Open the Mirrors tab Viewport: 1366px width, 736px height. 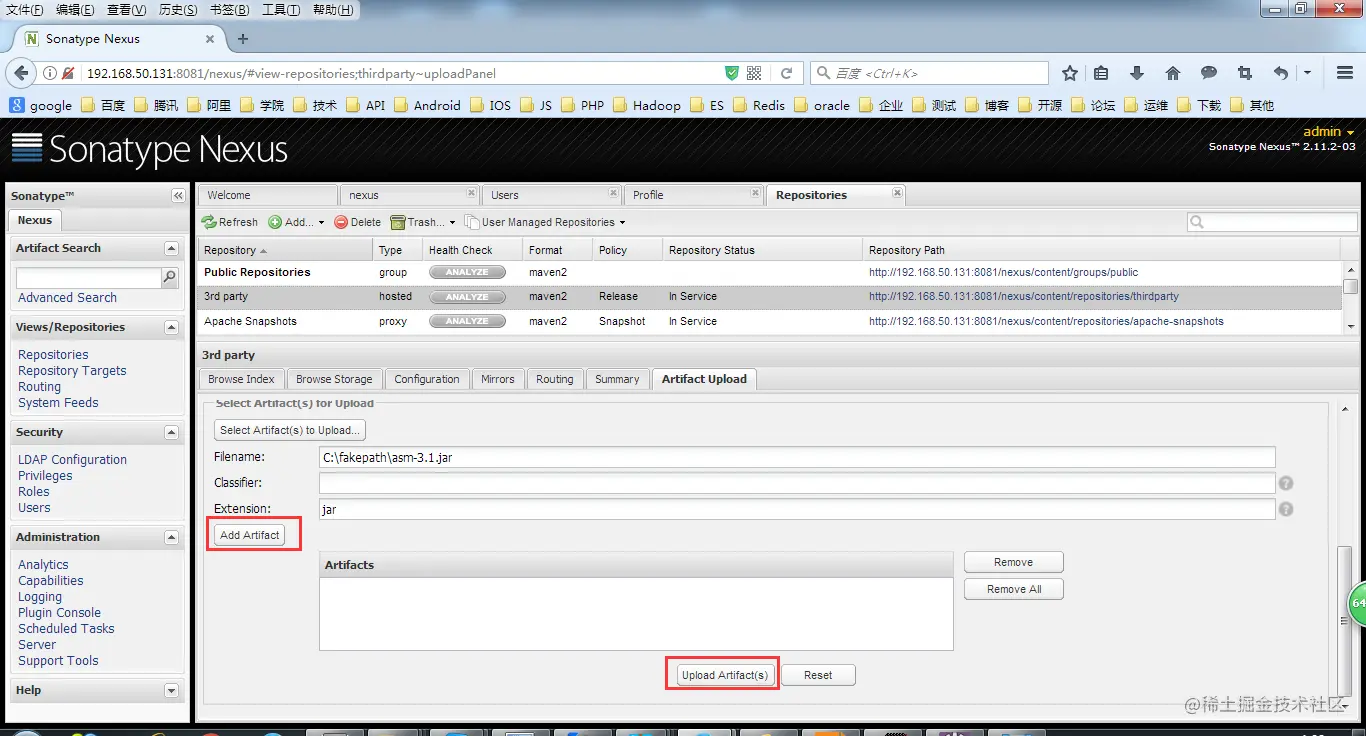pyautogui.click(x=497, y=379)
